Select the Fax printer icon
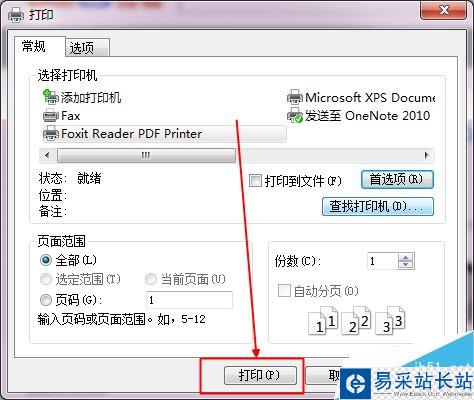Image resolution: width=474 pixels, height=400 pixels. pos(51,116)
